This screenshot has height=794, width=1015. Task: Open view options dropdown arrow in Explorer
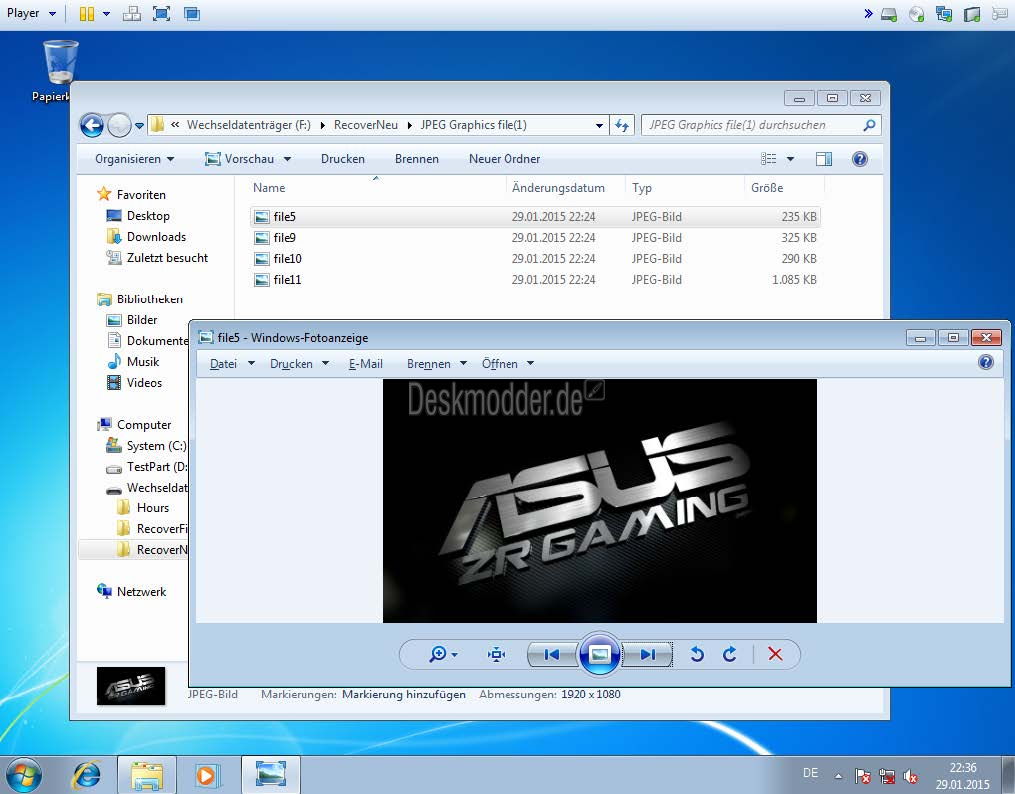point(790,159)
